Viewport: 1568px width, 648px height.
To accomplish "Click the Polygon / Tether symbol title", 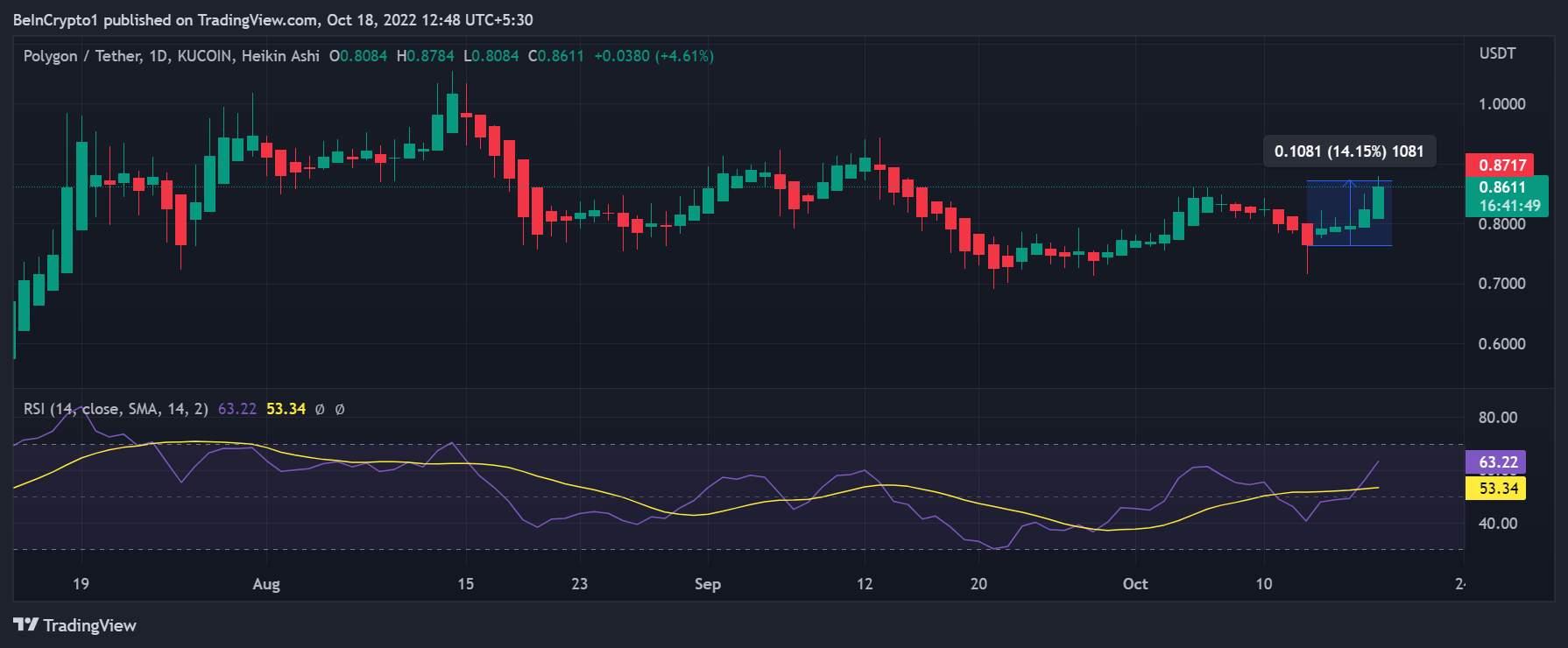I will tap(81, 56).
